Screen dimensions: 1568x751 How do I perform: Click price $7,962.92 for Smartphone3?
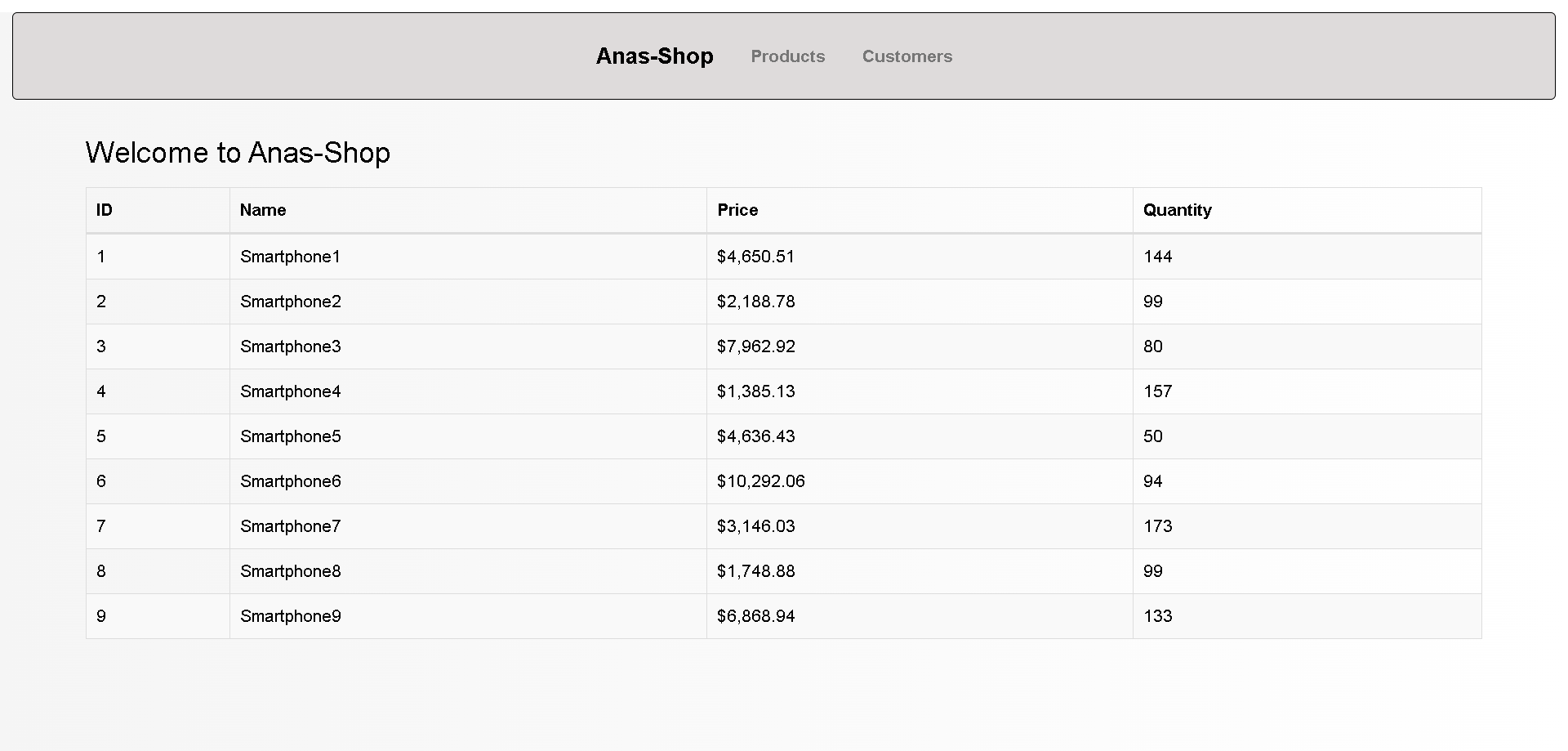pyautogui.click(x=755, y=346)
